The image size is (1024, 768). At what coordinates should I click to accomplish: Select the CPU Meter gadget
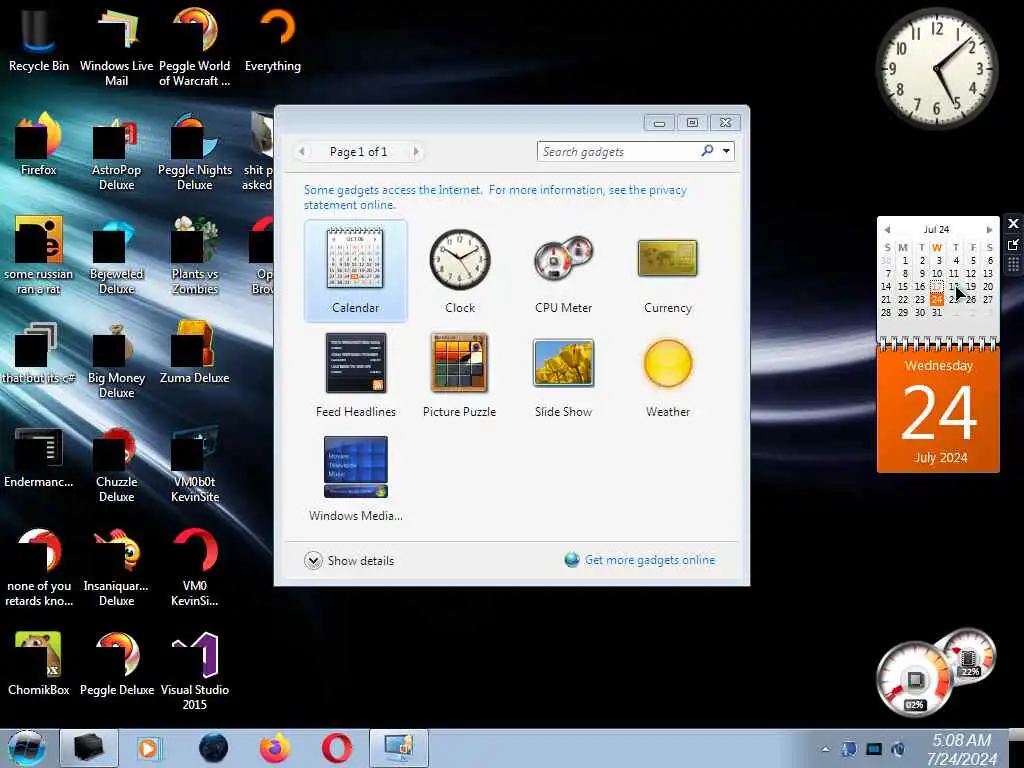(x=564, y=271)
